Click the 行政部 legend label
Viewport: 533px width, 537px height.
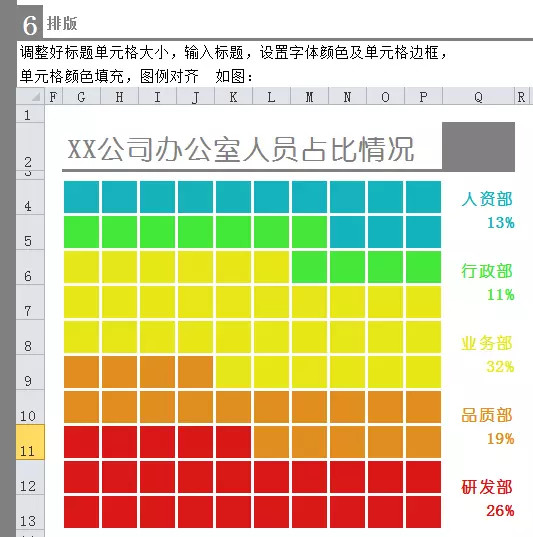tap(487, 271)
